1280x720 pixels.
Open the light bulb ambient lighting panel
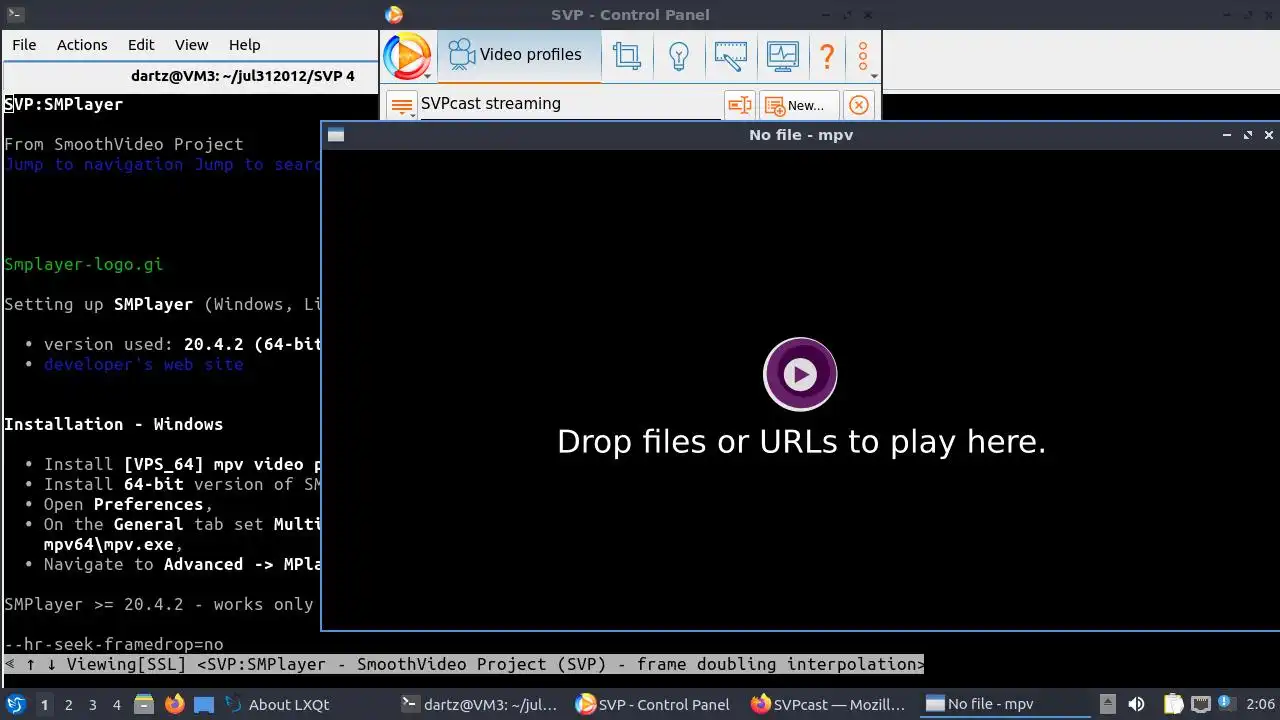pos(679,55)
